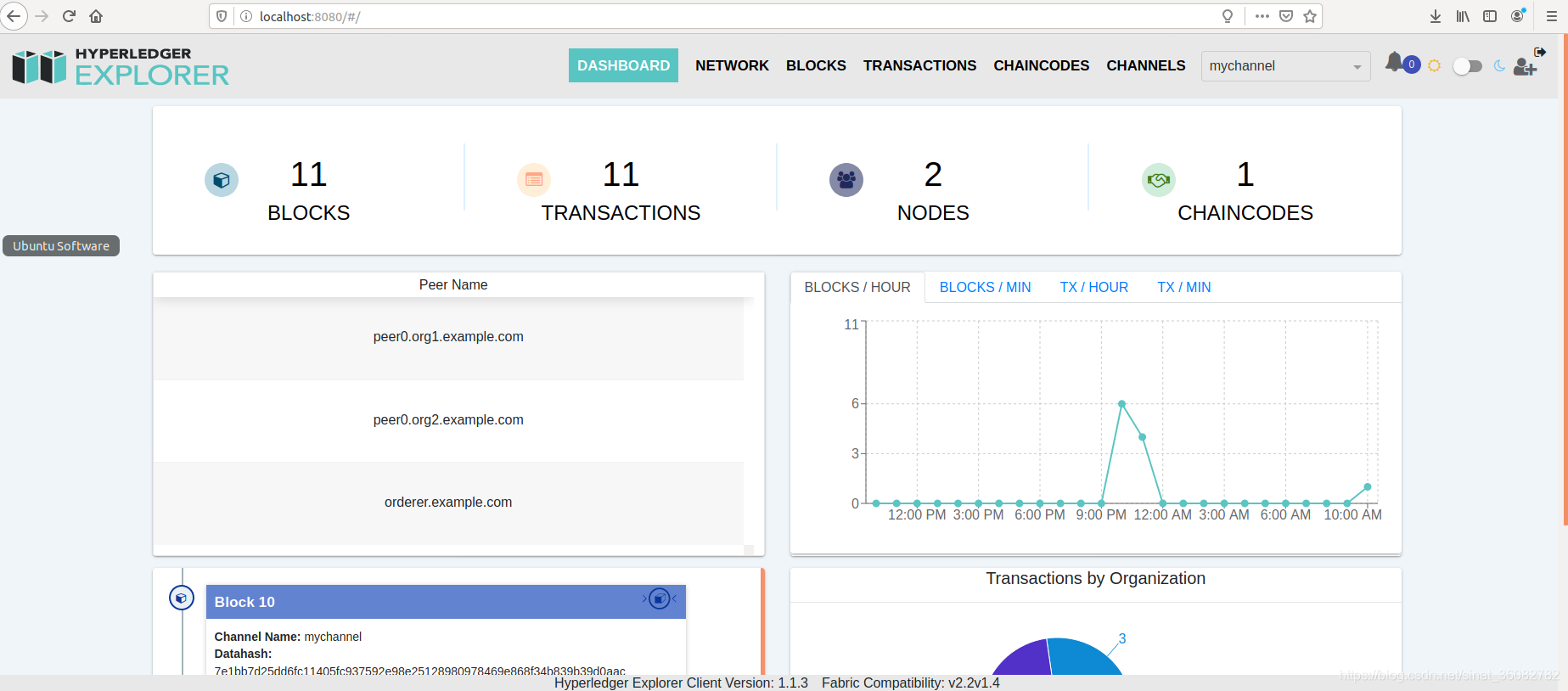Open the Firefox hamburger menu
1568x691 pixels.
[1552, 16]
